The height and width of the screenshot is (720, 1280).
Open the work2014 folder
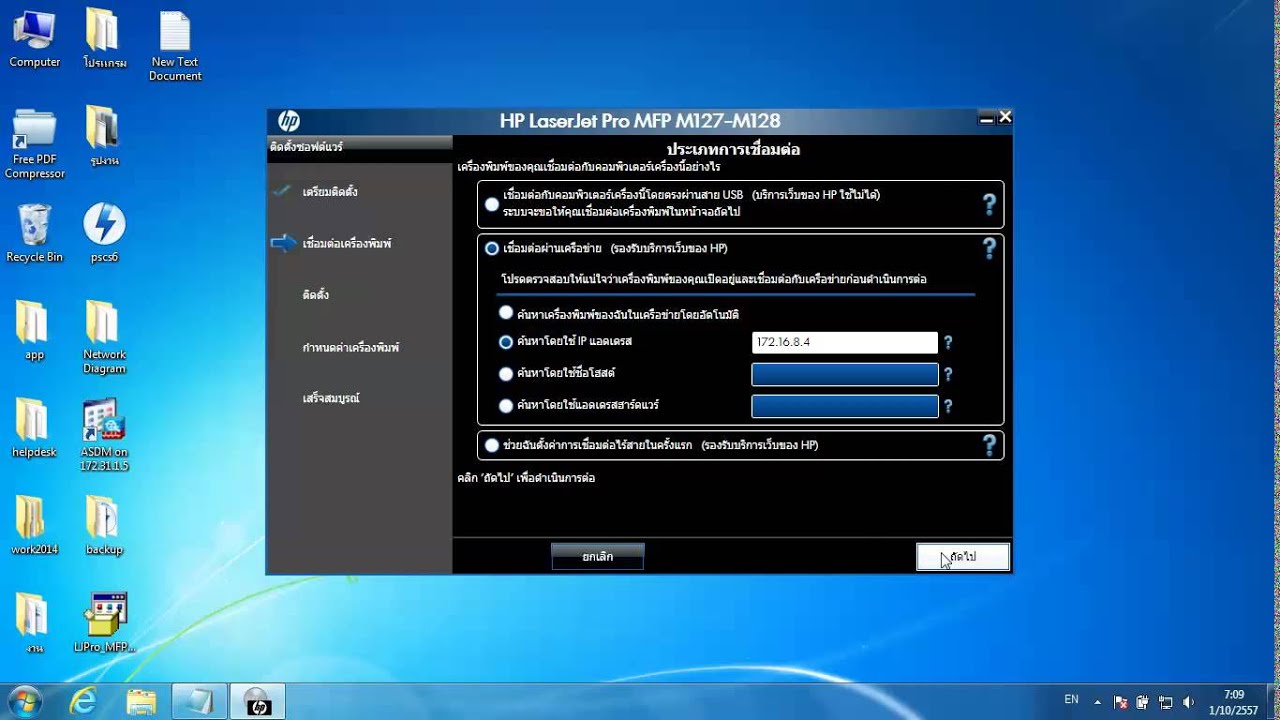pos(35,525)
